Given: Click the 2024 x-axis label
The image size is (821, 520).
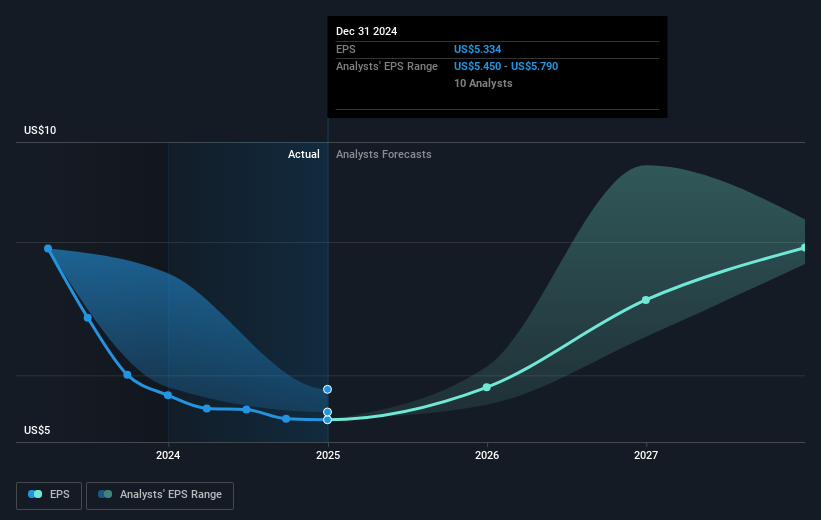Looking at the screenshot, I should tap(168, 455).
